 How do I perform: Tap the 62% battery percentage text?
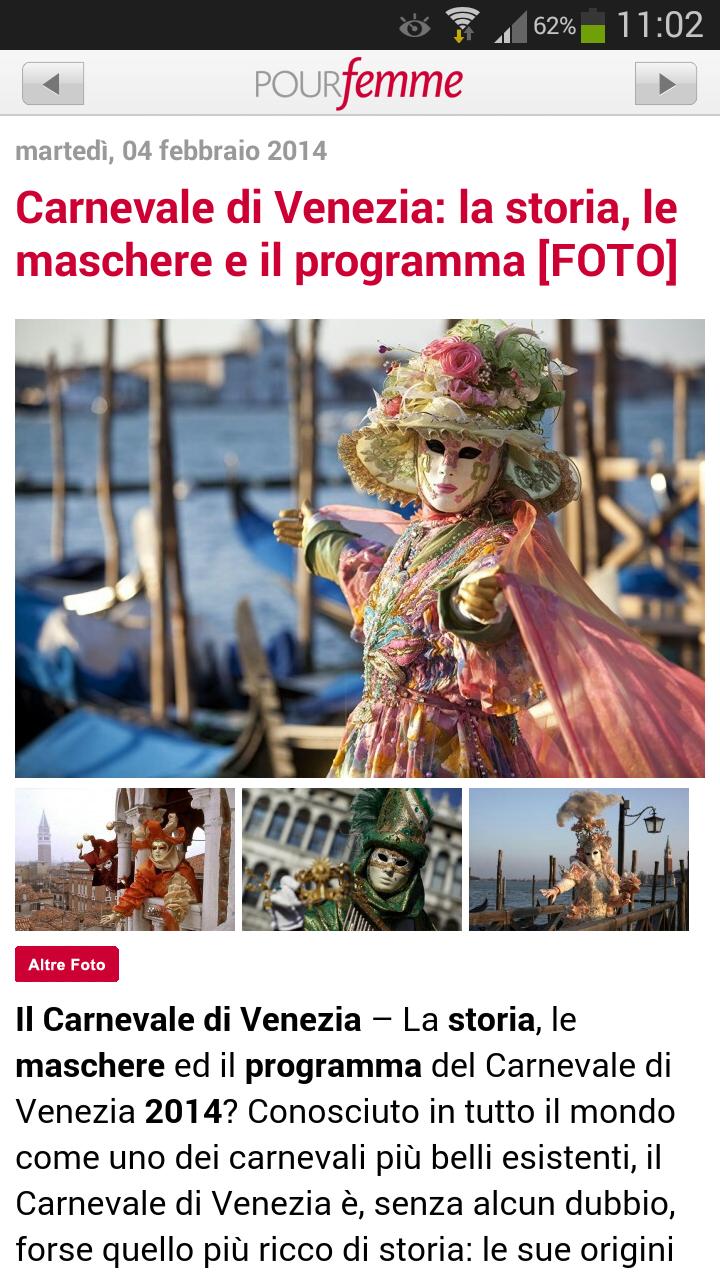point(554,26)
